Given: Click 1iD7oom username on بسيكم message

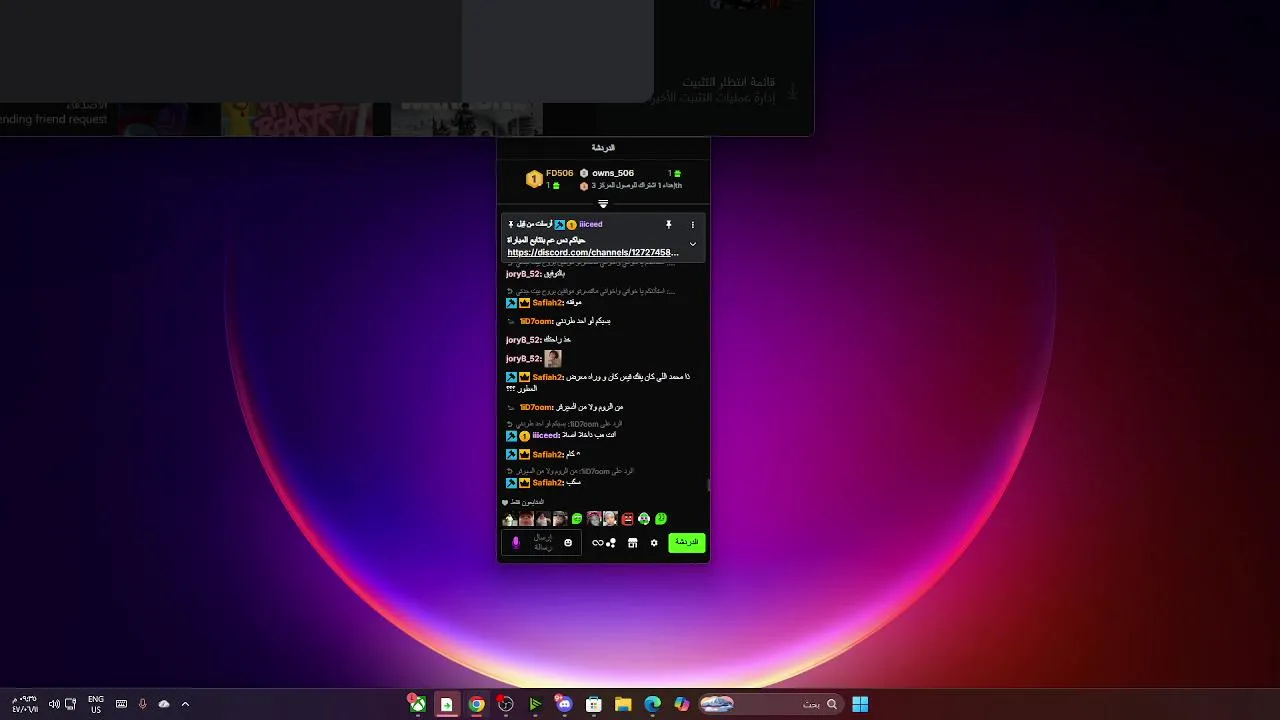Looking at the screenshot, I should [536, 321].
